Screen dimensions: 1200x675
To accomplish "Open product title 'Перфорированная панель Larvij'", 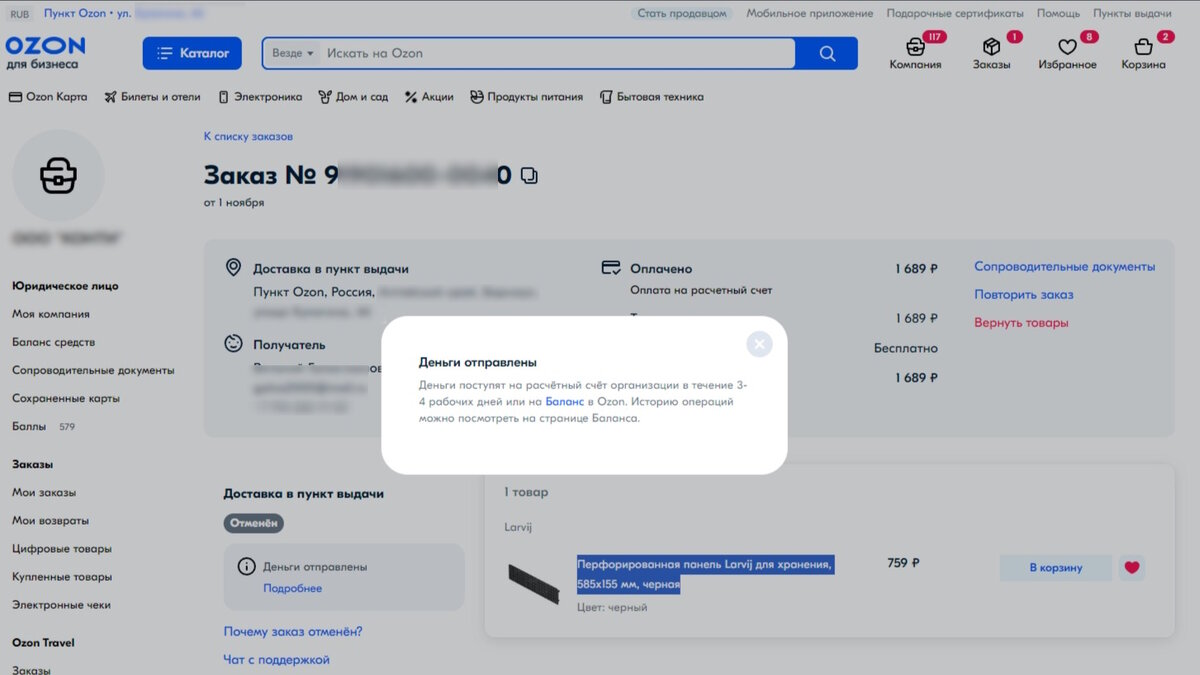I will 705,575.
